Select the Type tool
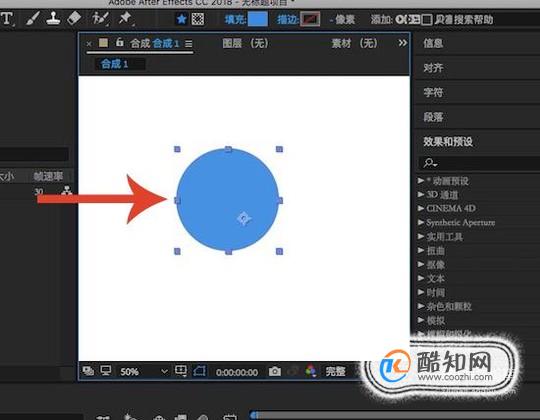Screen dimensions: 540x420 tap(7, 18)
